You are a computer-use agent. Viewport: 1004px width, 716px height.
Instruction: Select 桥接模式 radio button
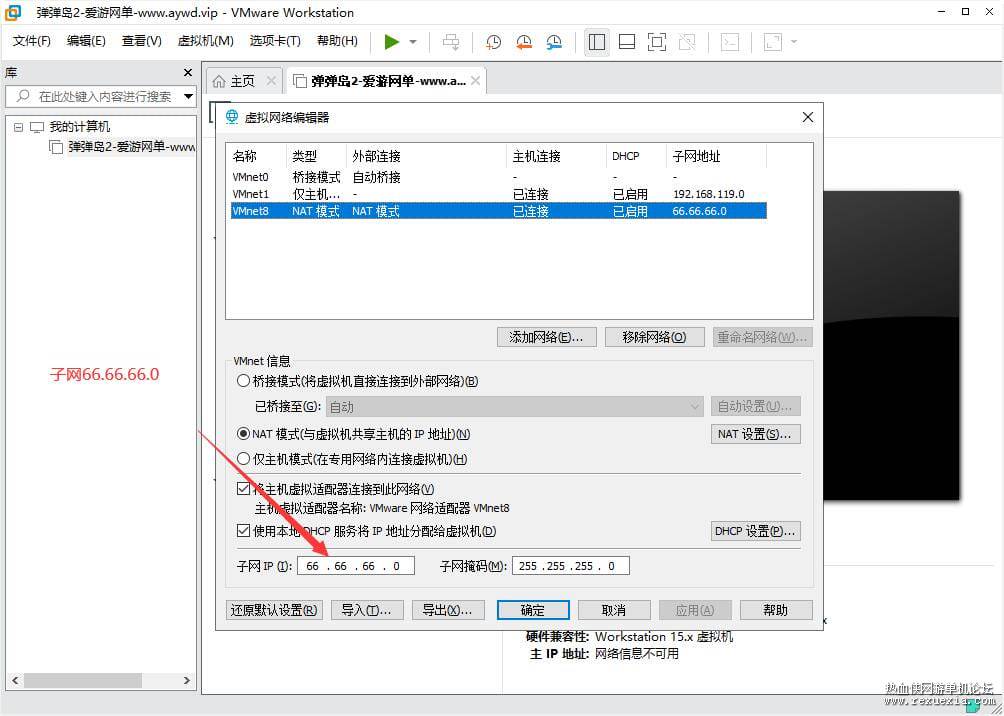click(x=243, y=381)
